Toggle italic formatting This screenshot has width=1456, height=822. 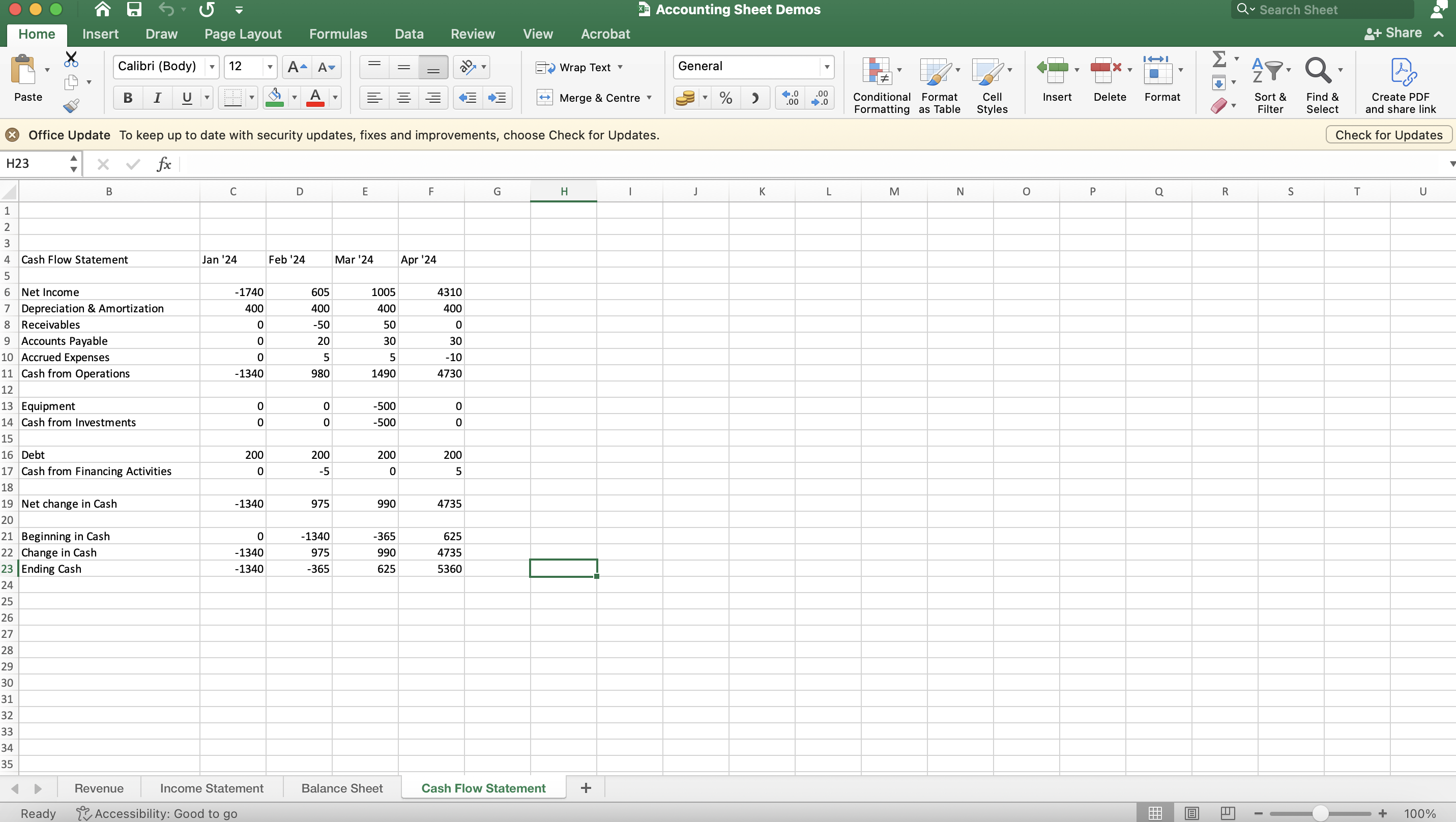pos(158,98)
